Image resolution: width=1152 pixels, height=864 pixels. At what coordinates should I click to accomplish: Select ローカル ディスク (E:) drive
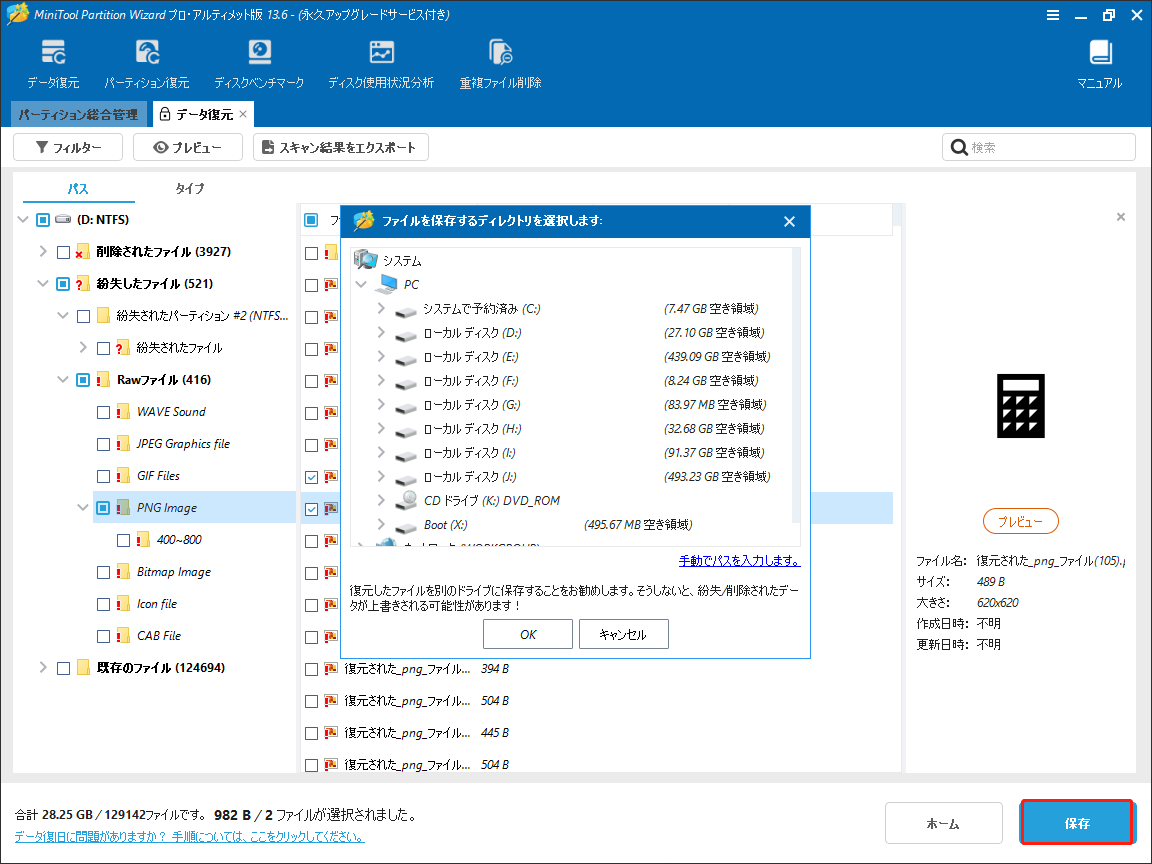(470, 356)
